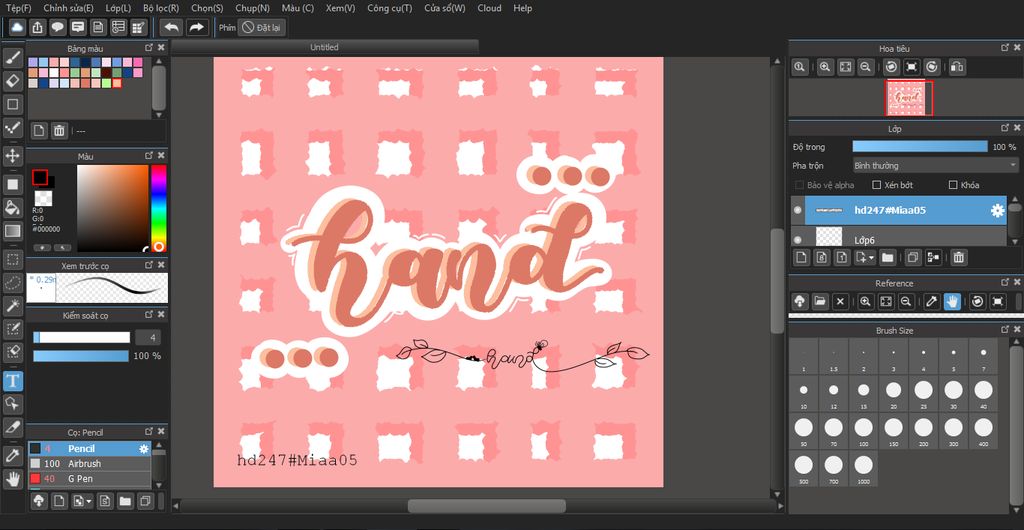Open the Cửa sổ(W) menu
Screen dimensions: 1024x530
pos(445,8)
